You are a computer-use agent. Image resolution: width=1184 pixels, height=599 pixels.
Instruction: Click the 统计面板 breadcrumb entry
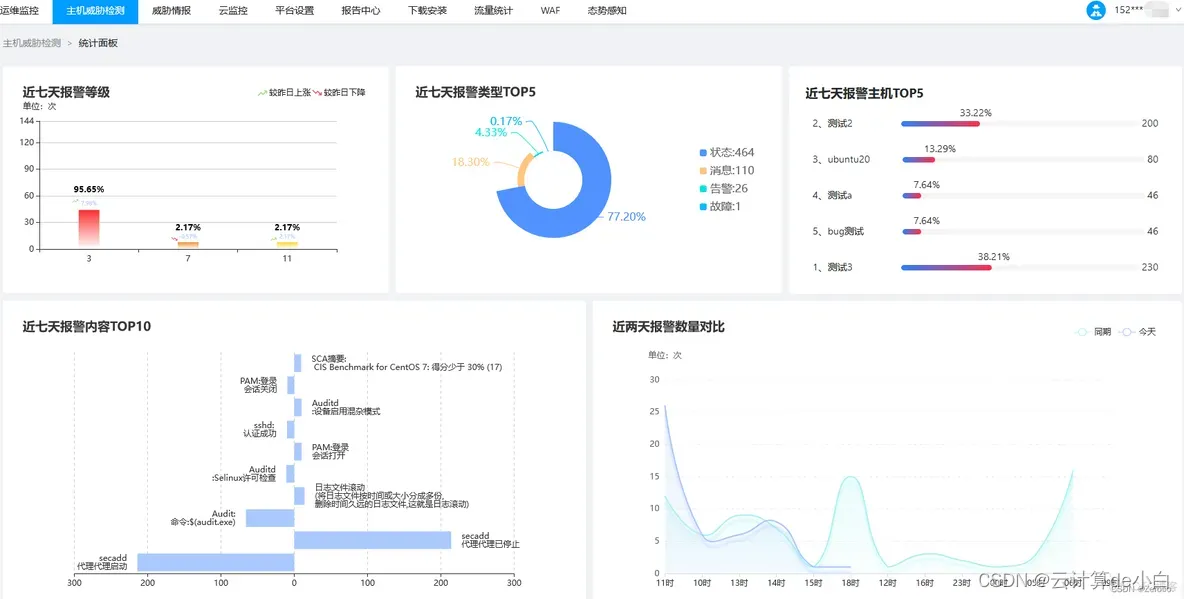click(100, 43)
